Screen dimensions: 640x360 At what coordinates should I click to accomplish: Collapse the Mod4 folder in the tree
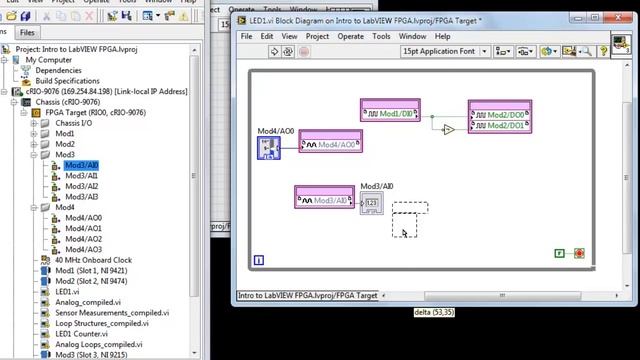(34, 207)
